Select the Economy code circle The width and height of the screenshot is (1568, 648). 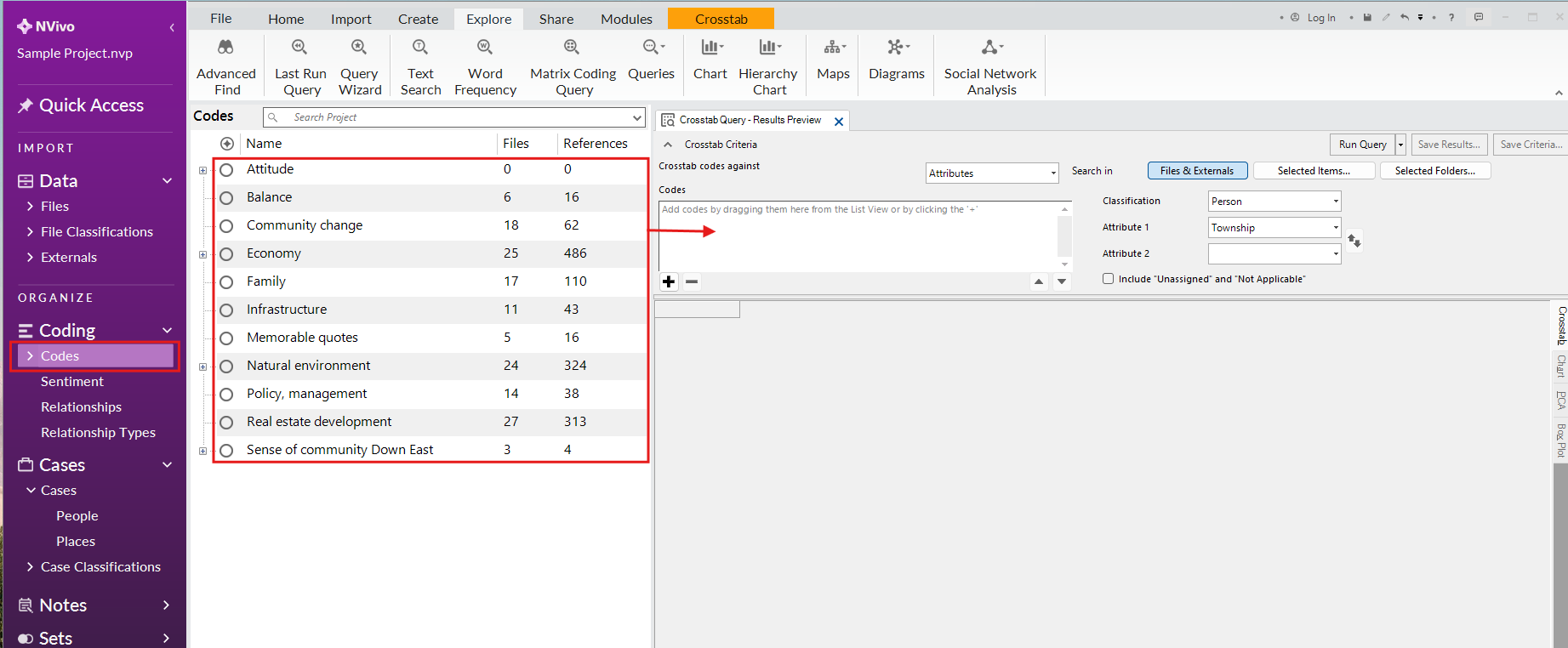226,254
